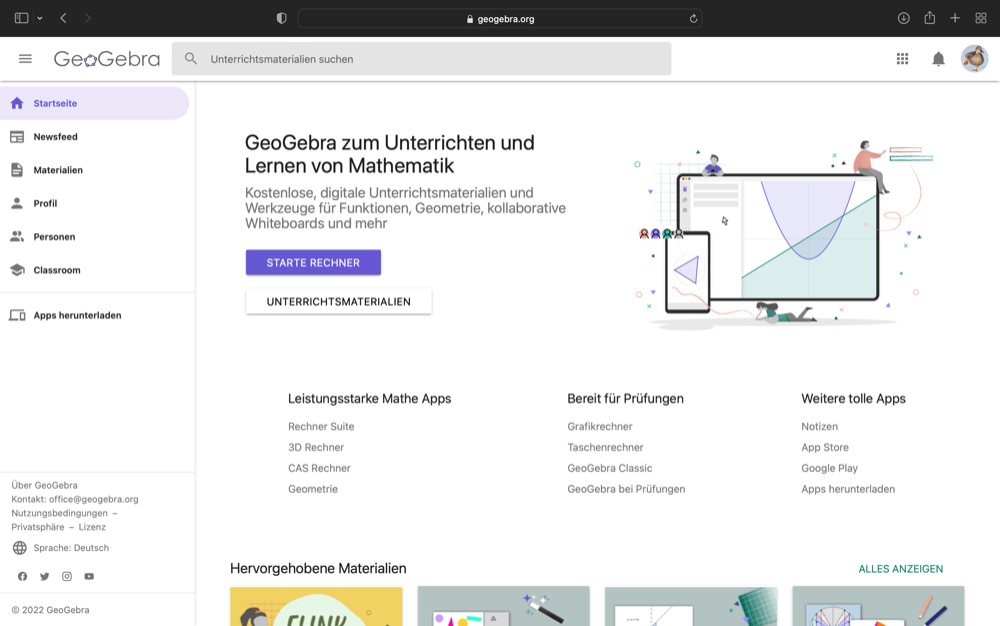
Task: Click the Kontakt office@geogebra.org link
Action: (75, 499)
